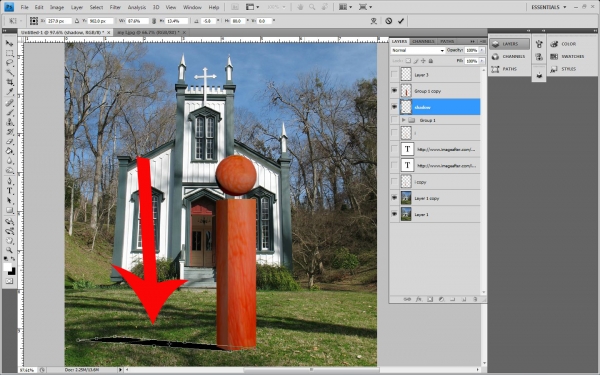The width and height of the screenshot is (600, 375).
Task: Click the background color swatch
Action: (x=12, y=271)
